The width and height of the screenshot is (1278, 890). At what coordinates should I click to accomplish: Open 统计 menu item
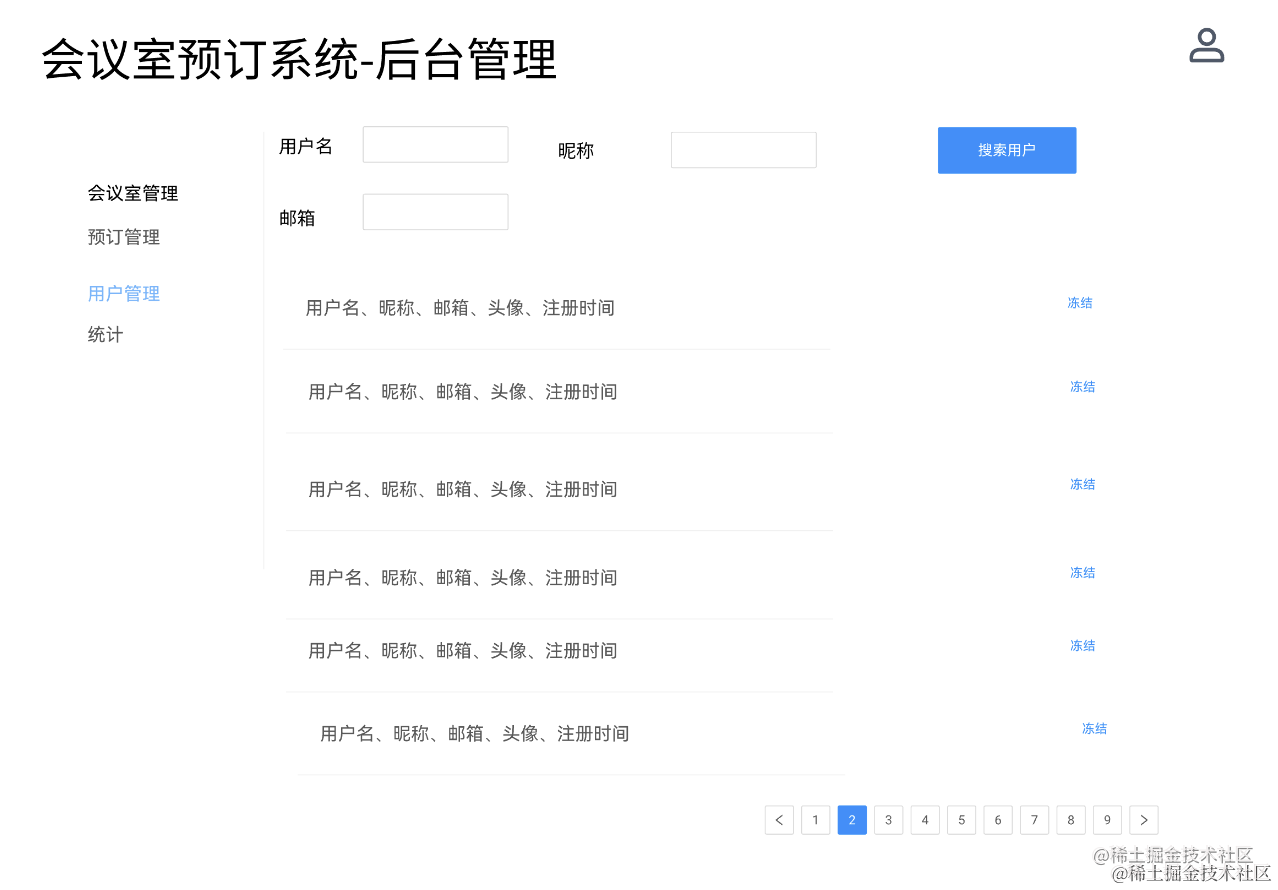105,334
